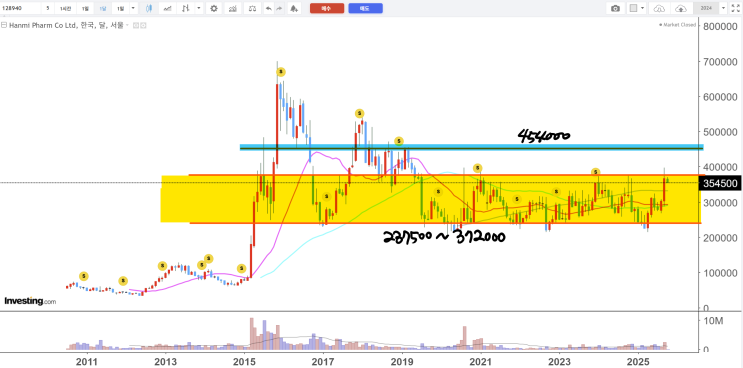743x368 pixels.
Task: Open the dropdown arrow beside 2024
Action: [723, 8]
